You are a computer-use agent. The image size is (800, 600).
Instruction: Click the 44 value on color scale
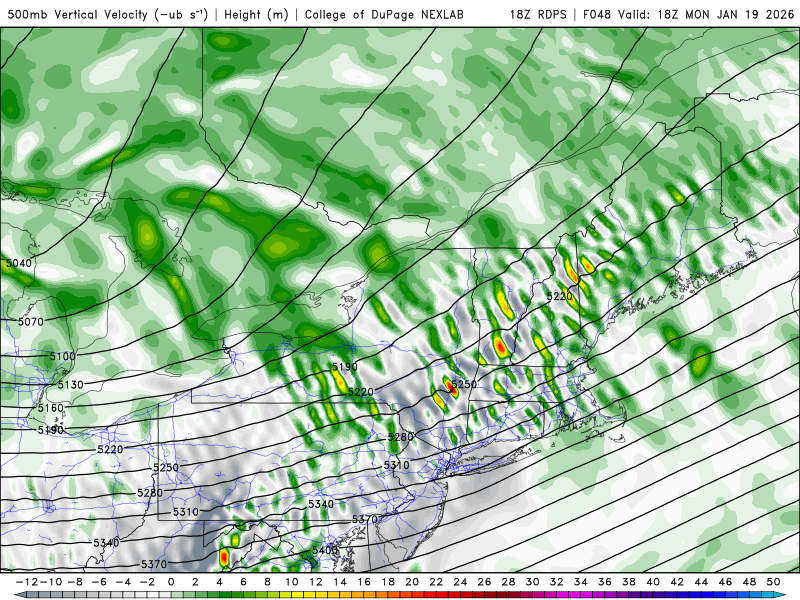click(x=702, y=582)
